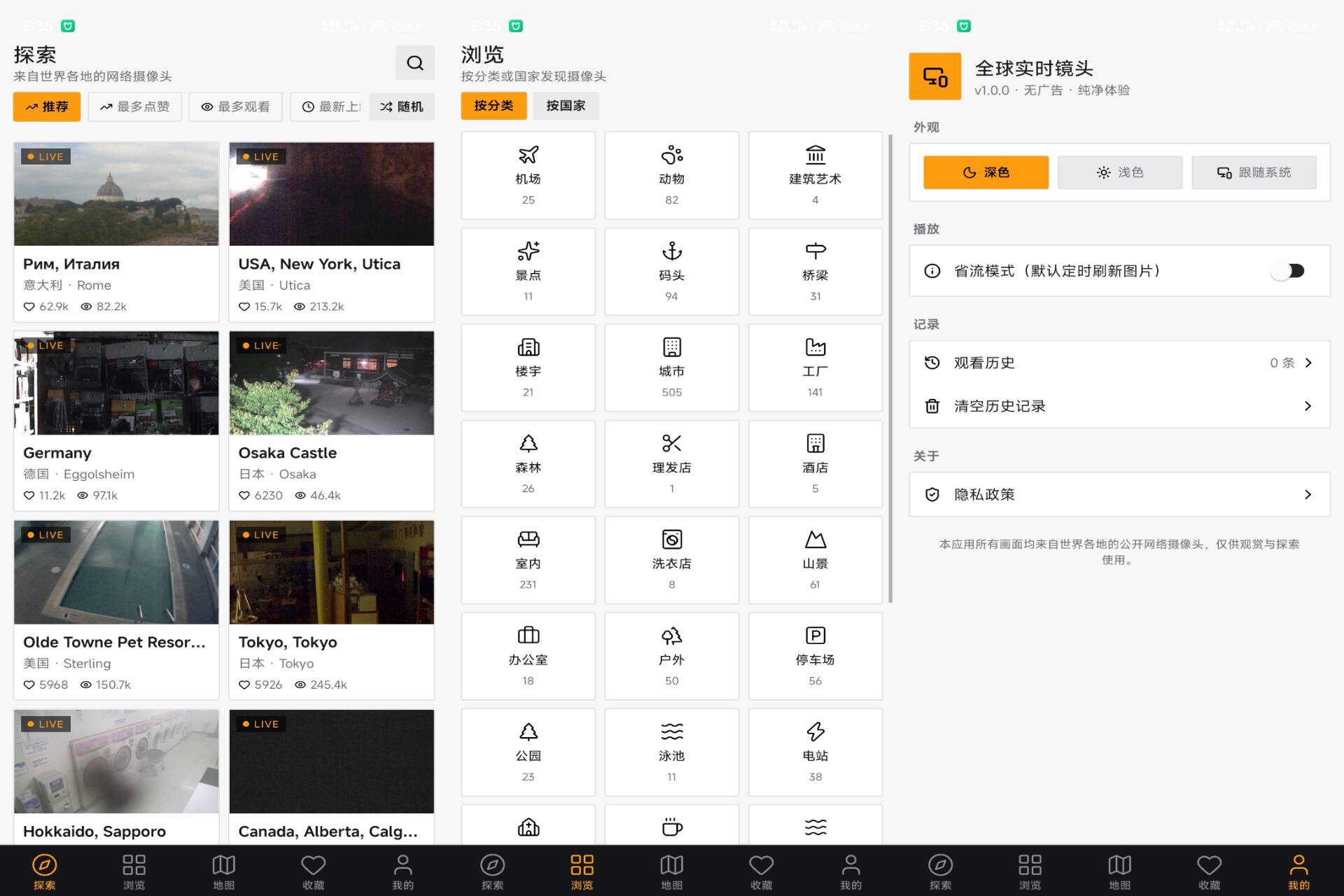Go to Map (地图) tab in Explore screen
The width and height of the screenshot is (1344, 896).
click(x=224, y=871)
